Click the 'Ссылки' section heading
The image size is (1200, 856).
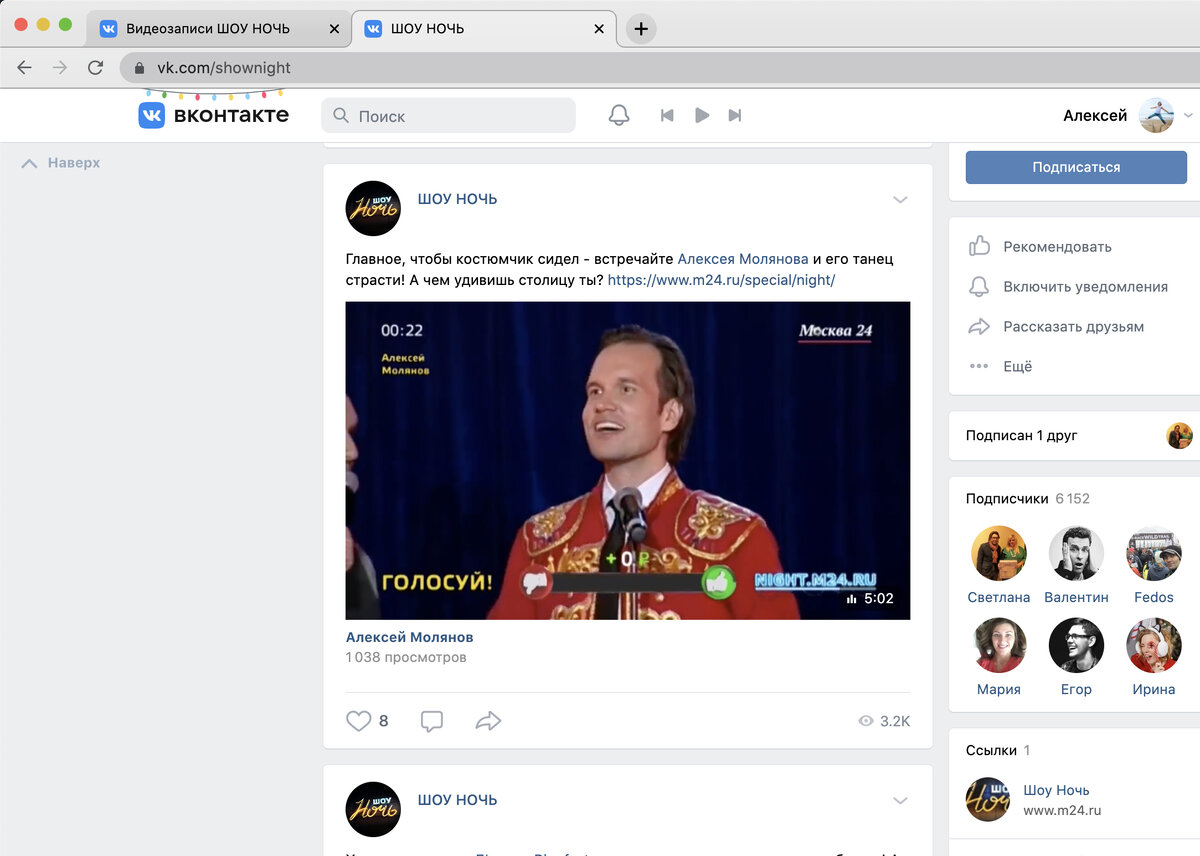[991, 750]
